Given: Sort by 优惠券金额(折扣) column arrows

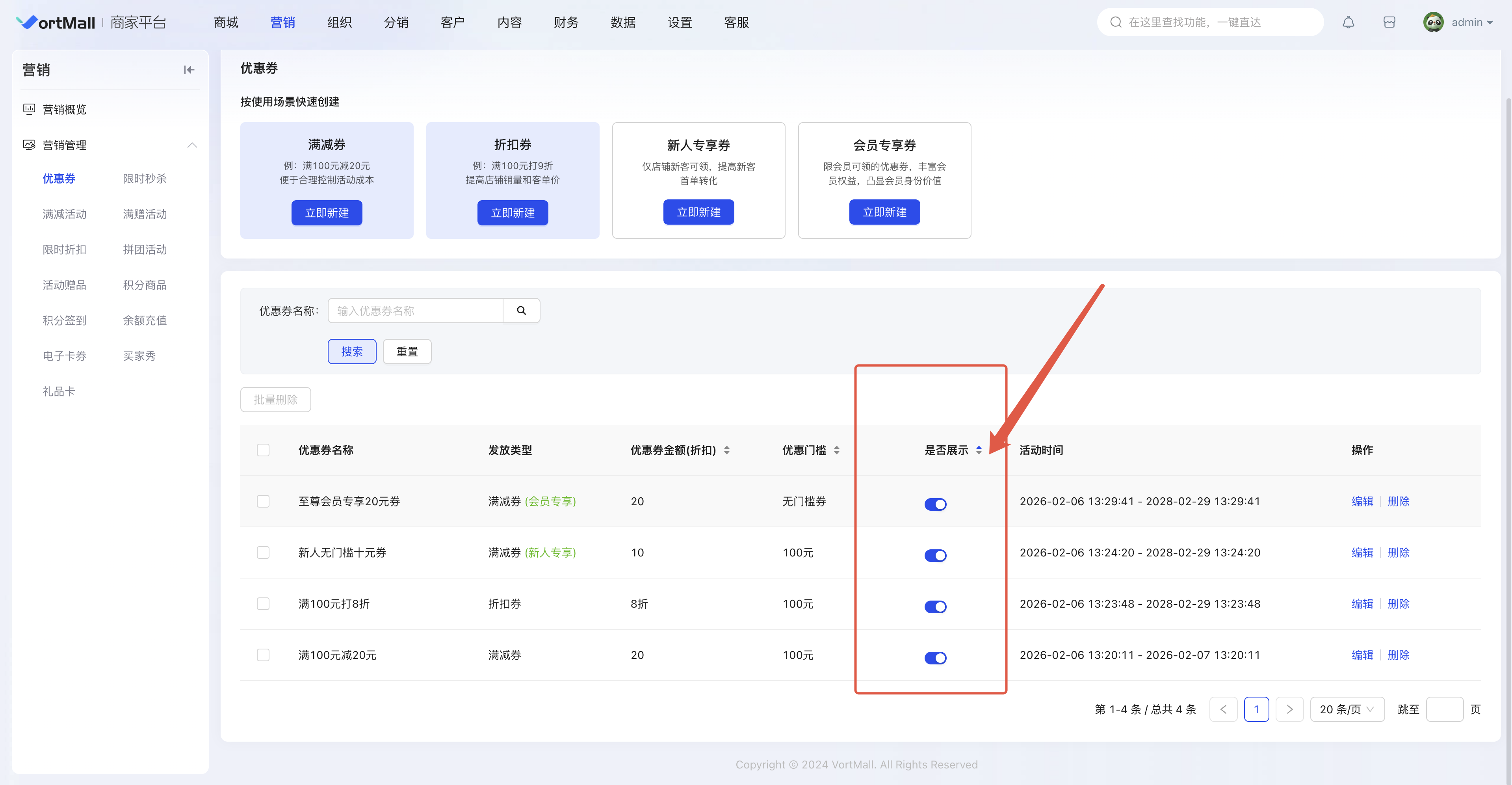Looking at the screenshot, I should tap(727, 450).
